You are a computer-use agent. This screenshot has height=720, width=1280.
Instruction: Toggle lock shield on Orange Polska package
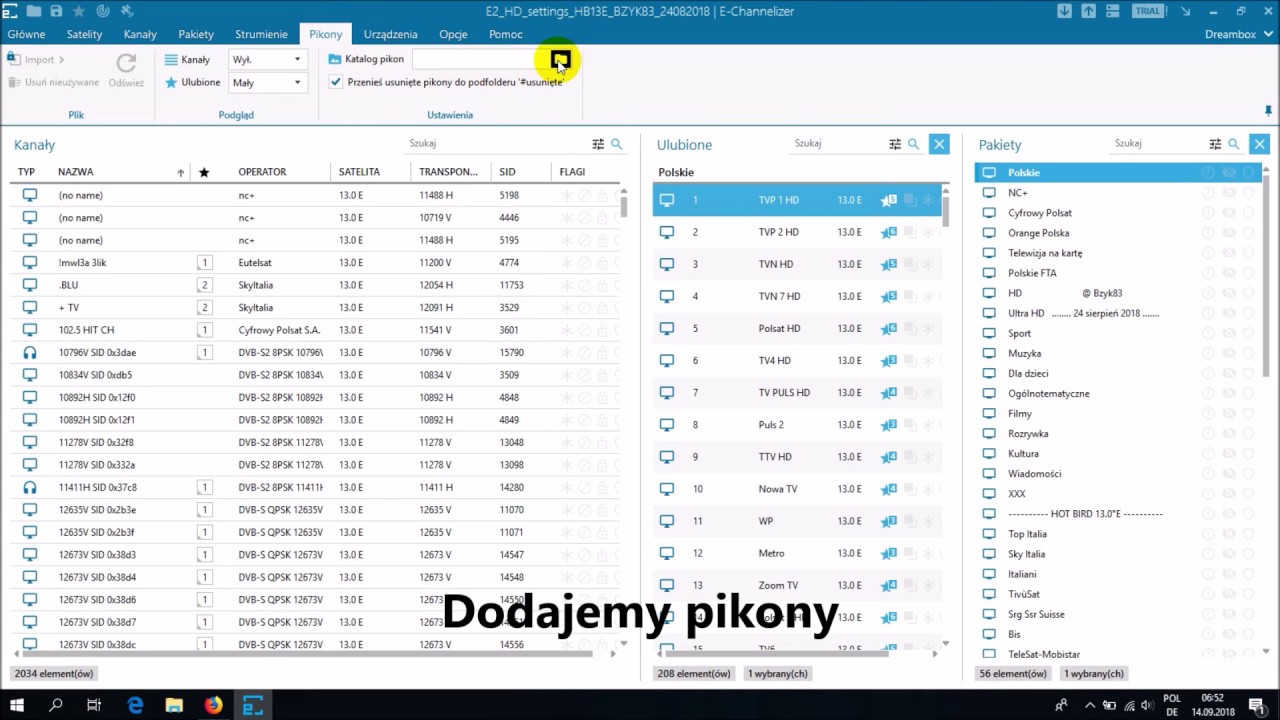pyautogui.click(x=1248, y=232)
